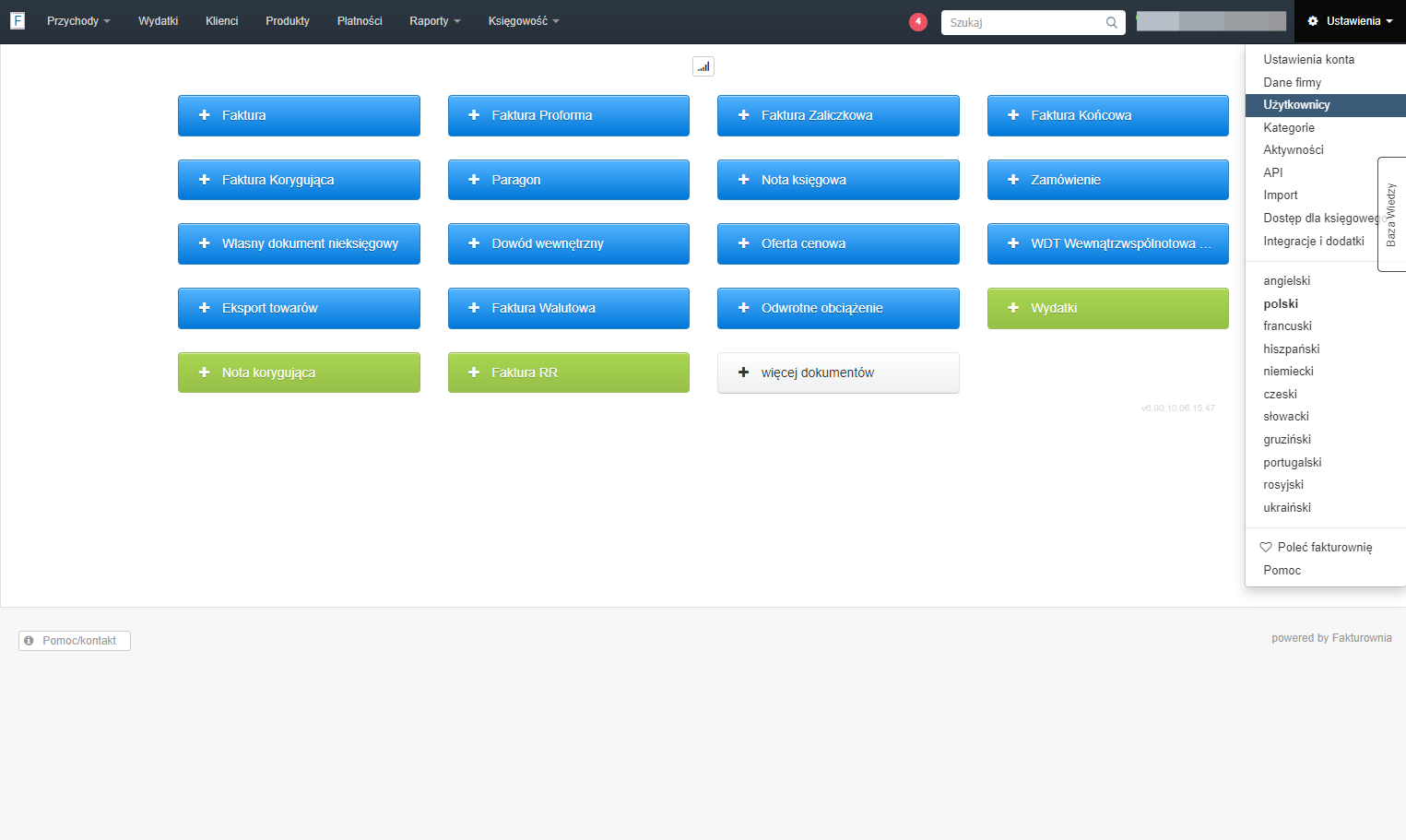Add an Odwrotne obciążenie invoice

pyautogui.click(x=838, y=308)
